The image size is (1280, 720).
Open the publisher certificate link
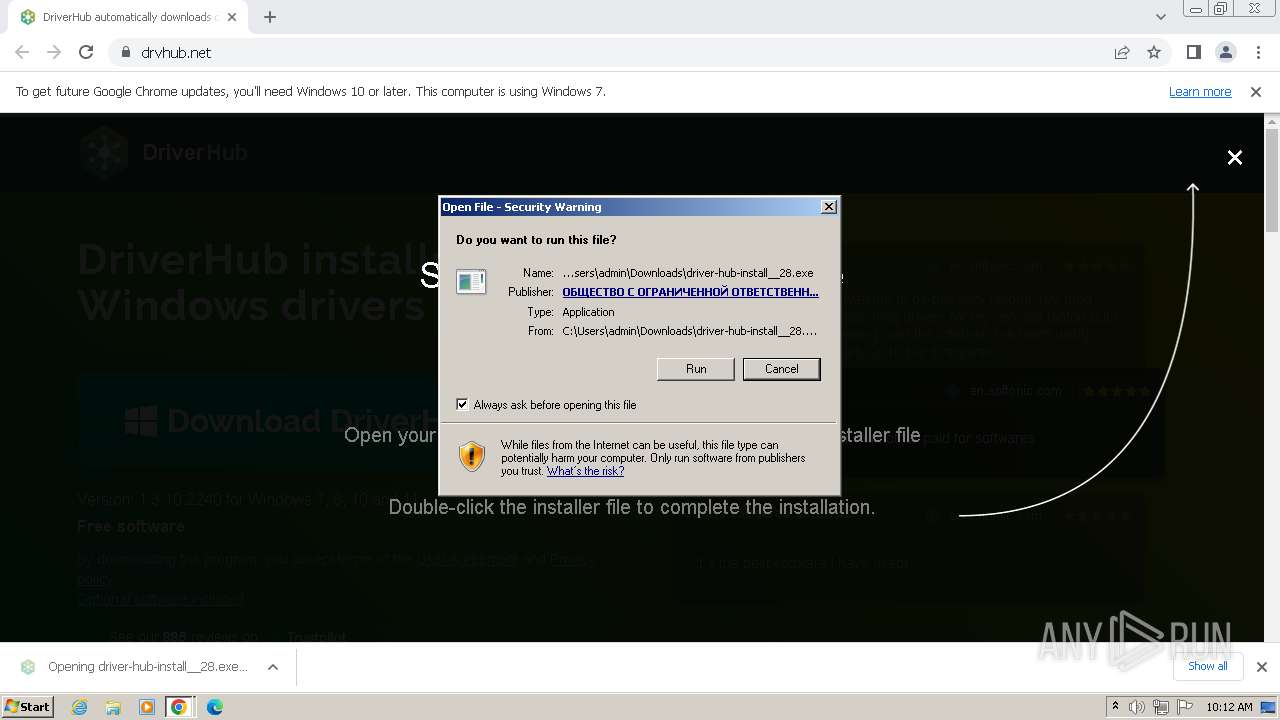[x=690, y=292]
